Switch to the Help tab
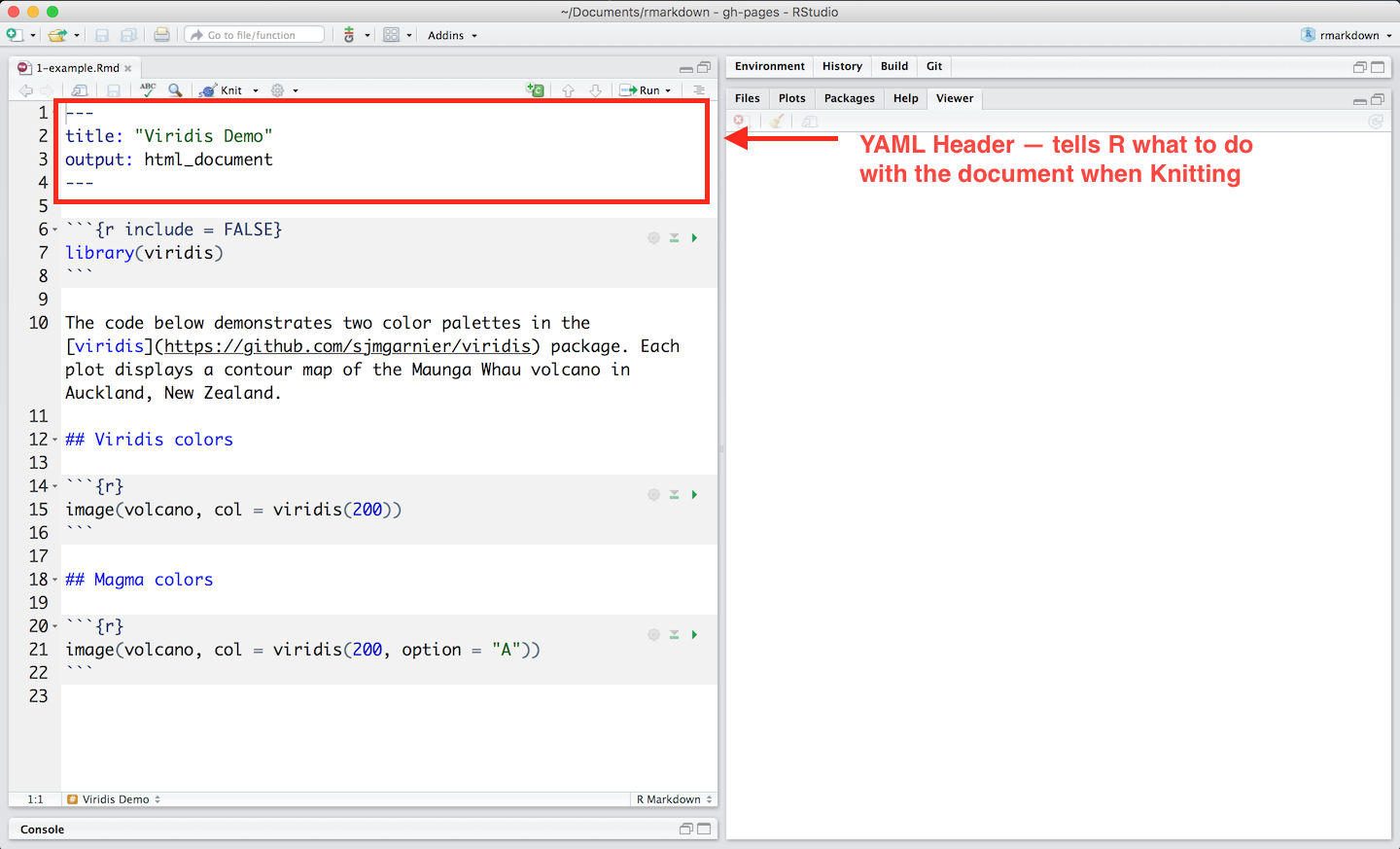The height and width of the screenshot is (849, 1400). coord(906,98)
